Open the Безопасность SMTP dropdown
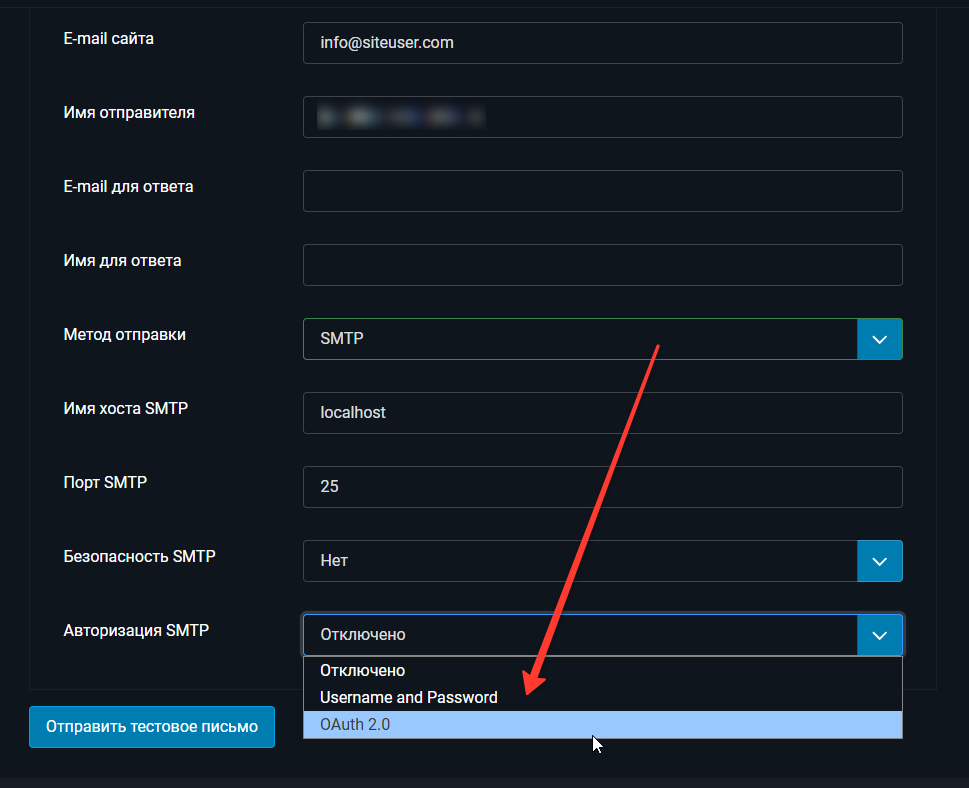Screen dimensions: 969x788 pos(603,561)
